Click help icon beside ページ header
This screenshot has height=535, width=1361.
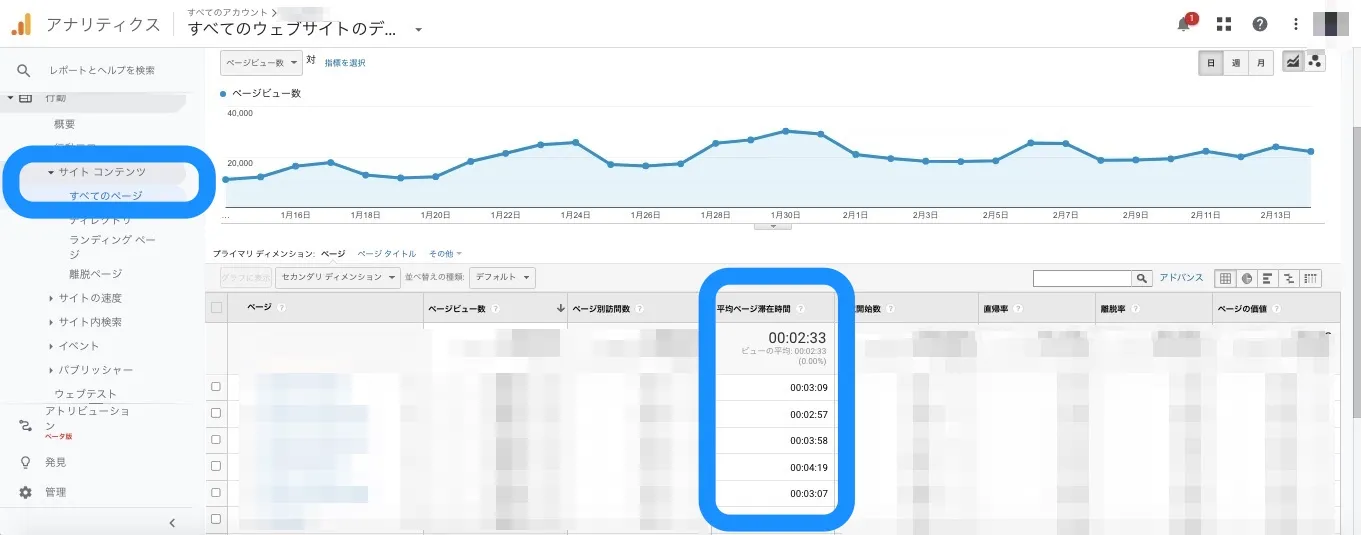pyautogui.click(x=282, y=308)
